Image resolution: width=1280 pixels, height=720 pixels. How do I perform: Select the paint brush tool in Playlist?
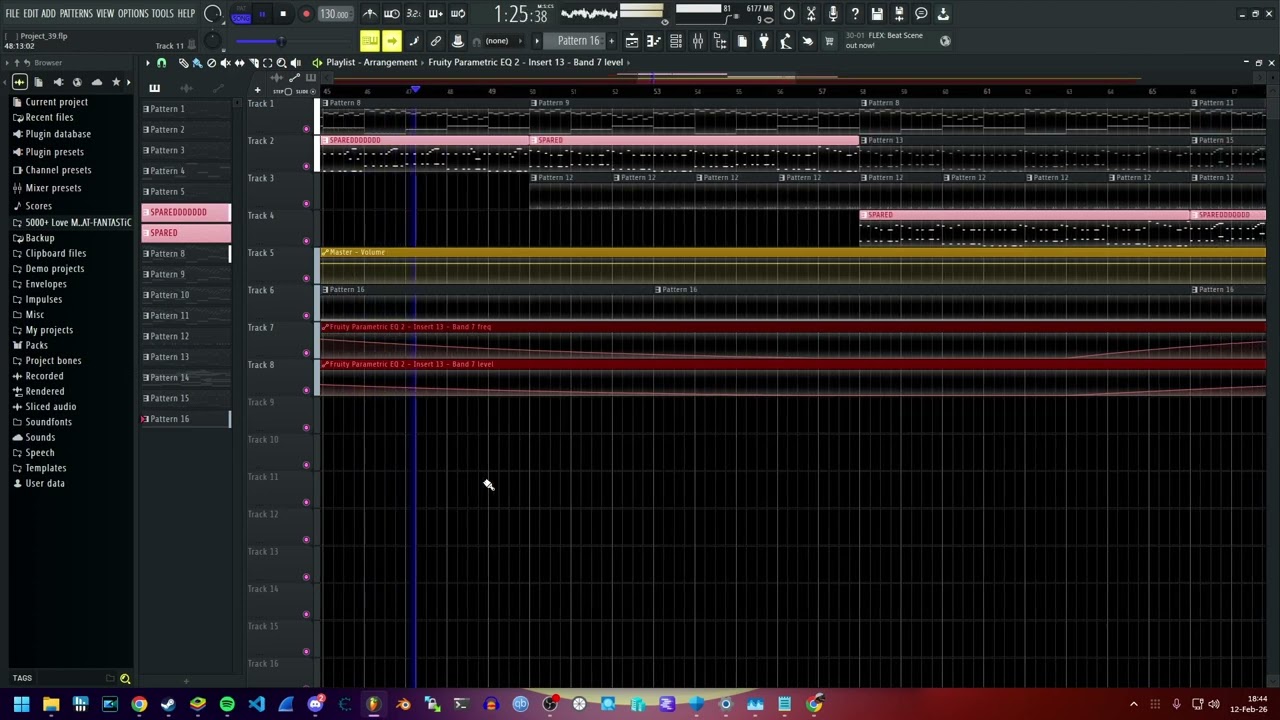[x=197, y=63]
